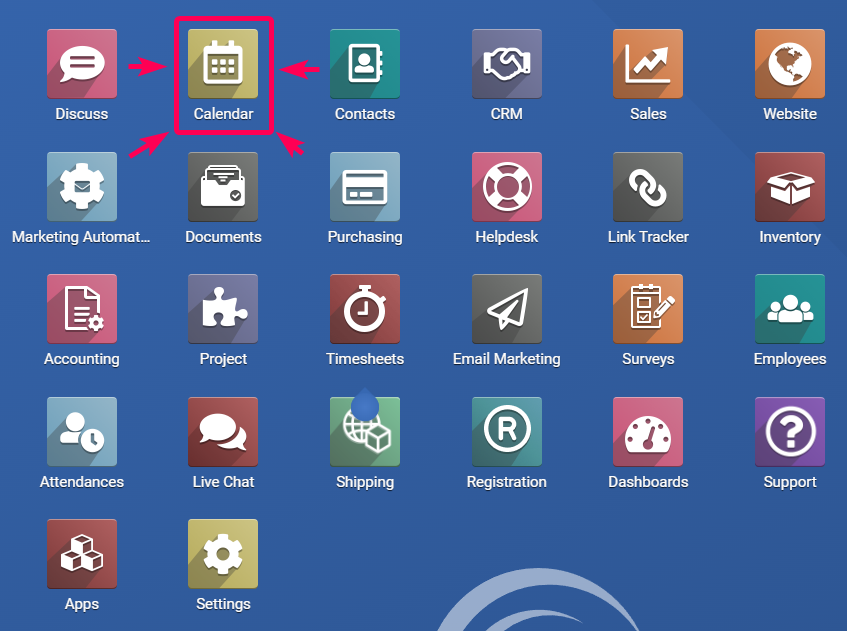The width and height of the screenshot is (847, 631).
Task: Click the "Support" label text
Action: 790,481
